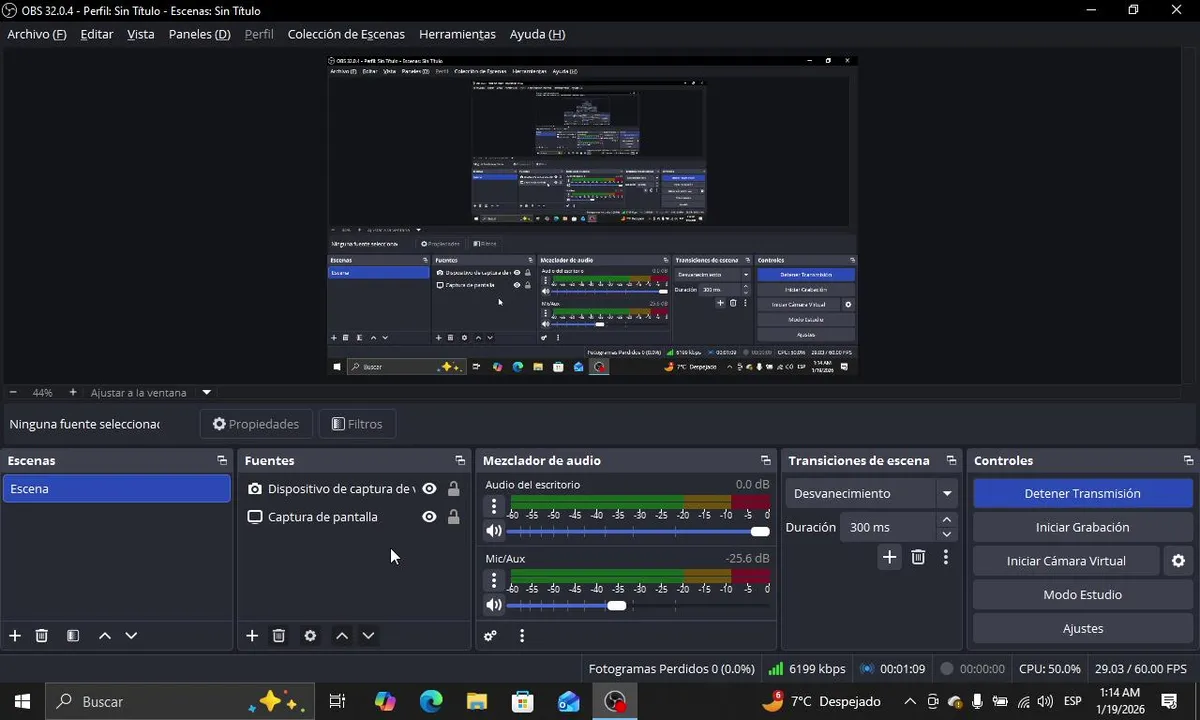Open File Explorer from the taskbar
This screenshot has height=720, width=1200.
[x=477, y=701]
